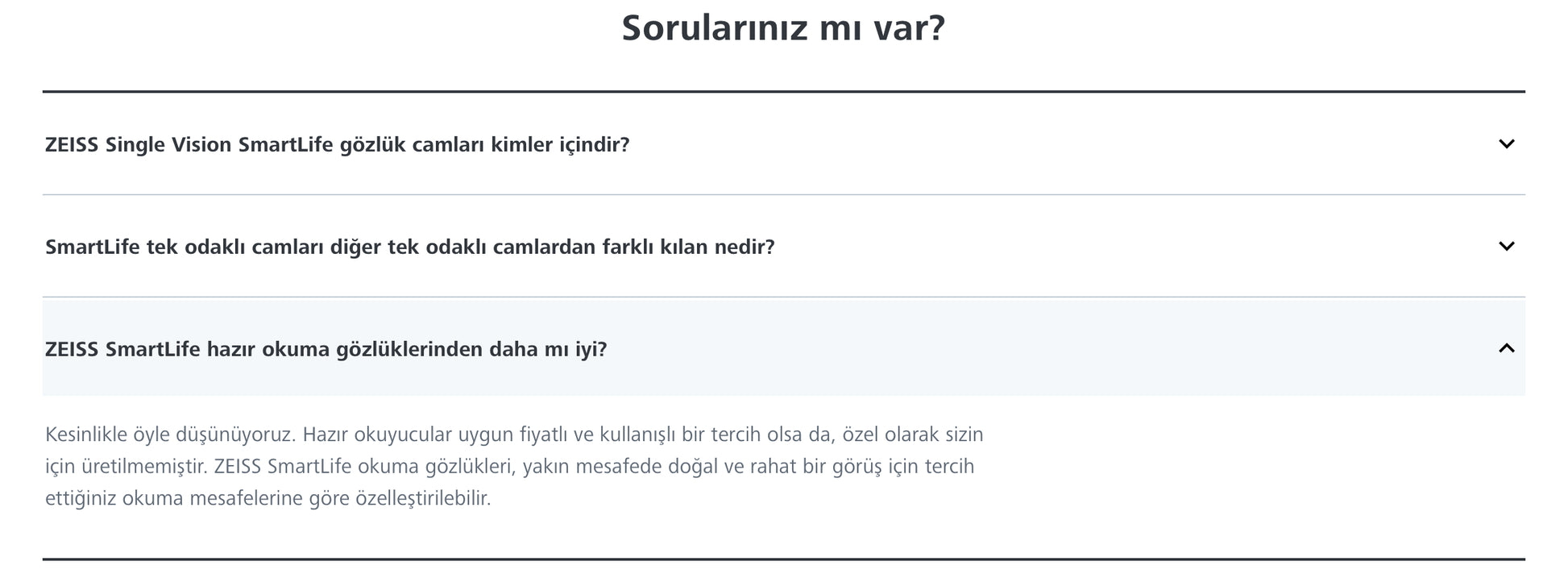Click empty space in the first question row

(x=1047, y=144)
